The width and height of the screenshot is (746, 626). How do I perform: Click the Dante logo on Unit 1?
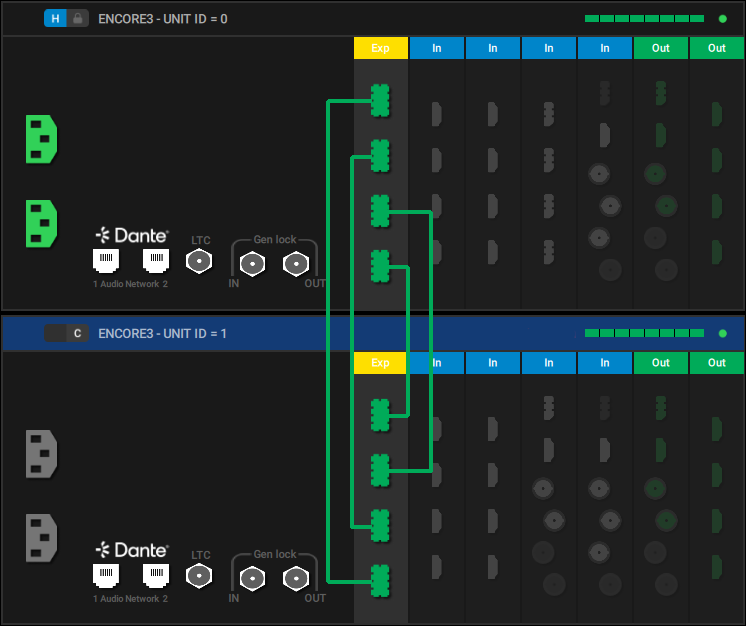pos(132,550)
